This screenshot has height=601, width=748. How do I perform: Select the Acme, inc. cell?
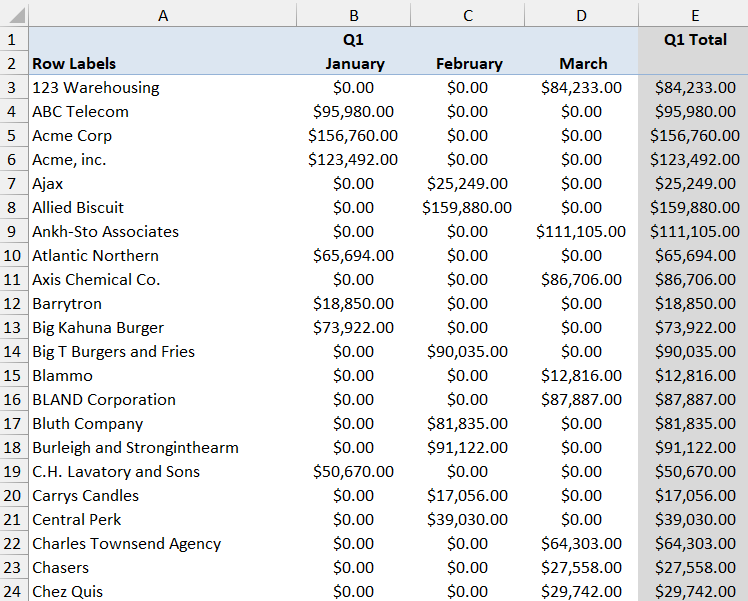pyautogui.click(x=163, y=159)
